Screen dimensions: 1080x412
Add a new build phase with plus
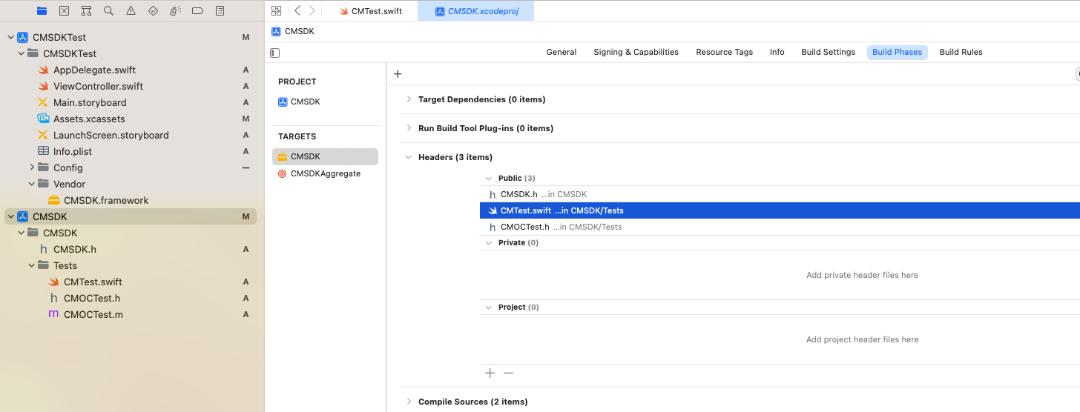(x=397, y=74)
